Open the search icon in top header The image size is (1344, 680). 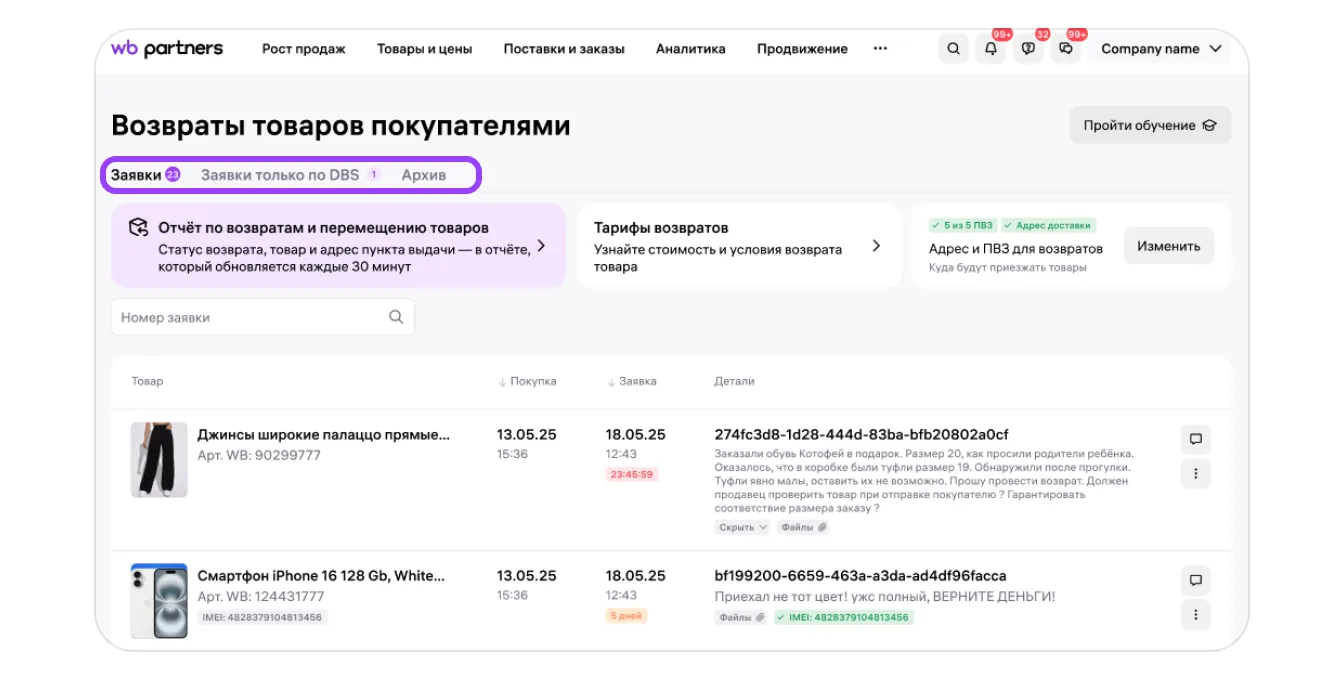(953, 49)
